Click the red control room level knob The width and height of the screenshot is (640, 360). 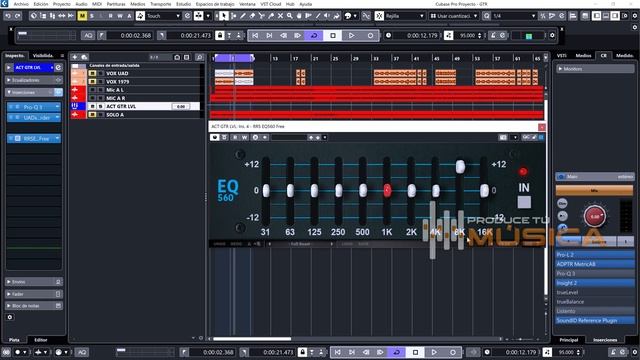(595, 216)
